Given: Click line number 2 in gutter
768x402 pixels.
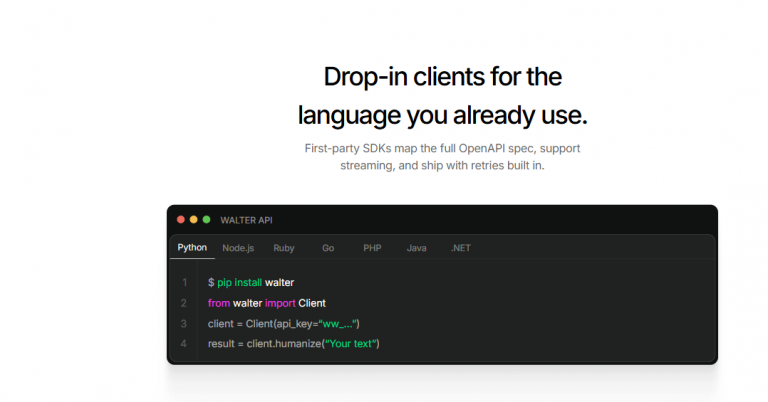Looking at the screenshot, I should click(x=184, y=303).
